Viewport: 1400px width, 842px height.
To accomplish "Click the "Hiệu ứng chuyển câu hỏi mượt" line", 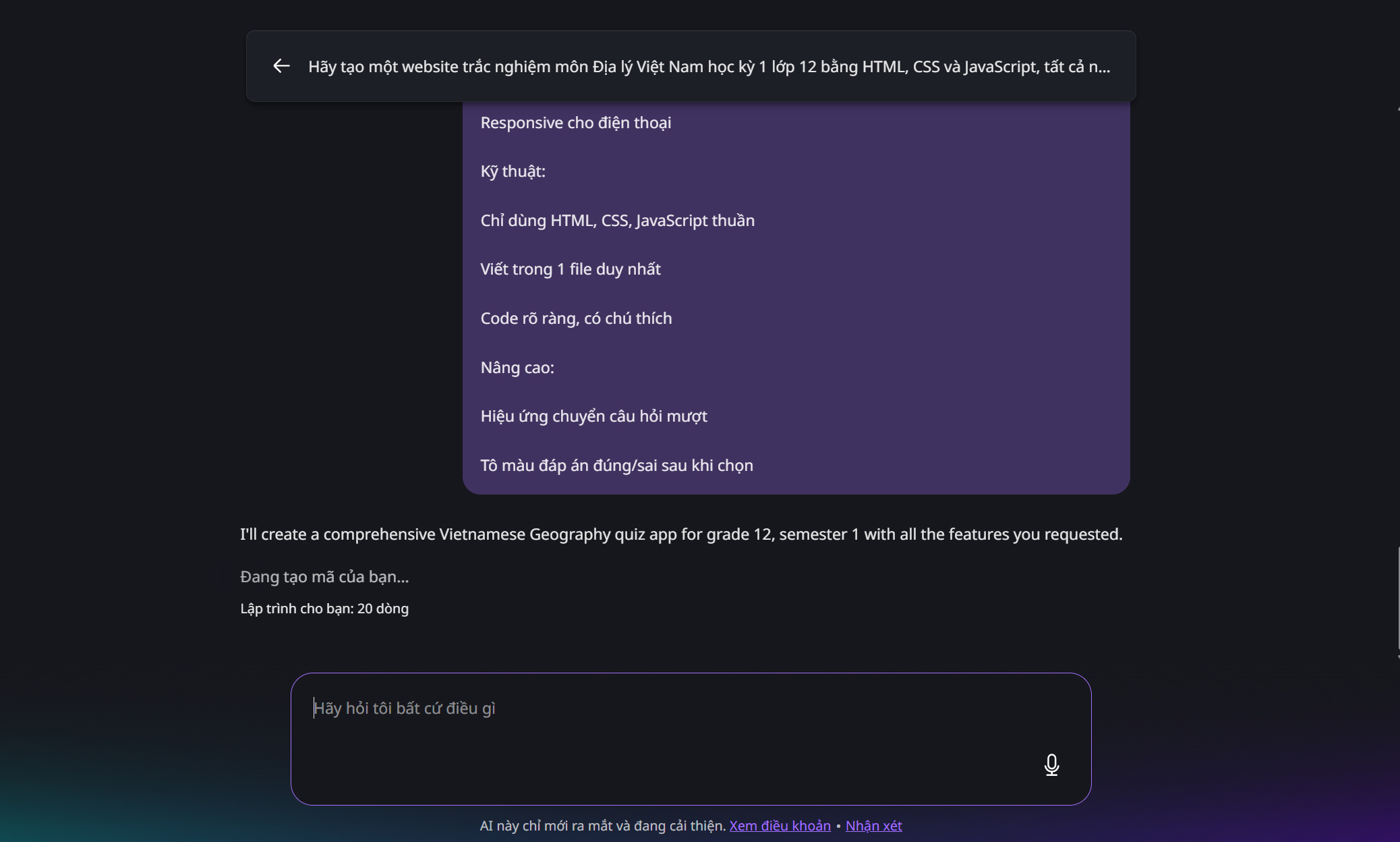I will [593, 416].
